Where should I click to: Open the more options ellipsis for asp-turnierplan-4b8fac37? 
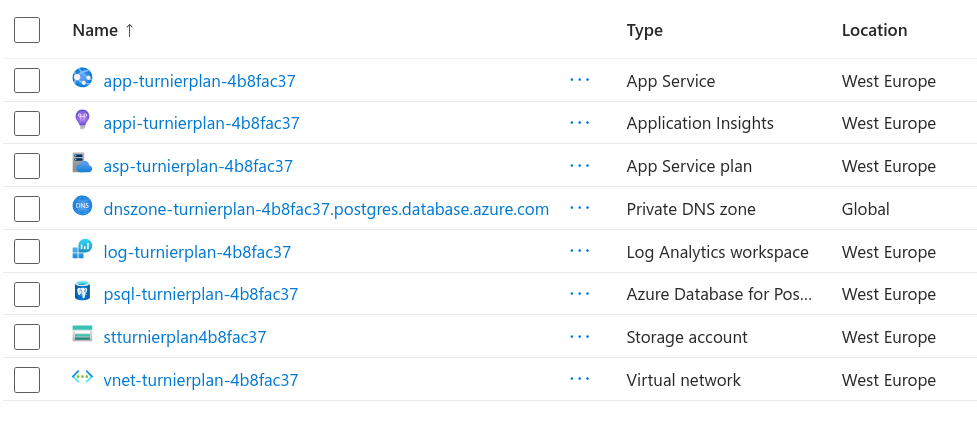(x=579, y=166)
